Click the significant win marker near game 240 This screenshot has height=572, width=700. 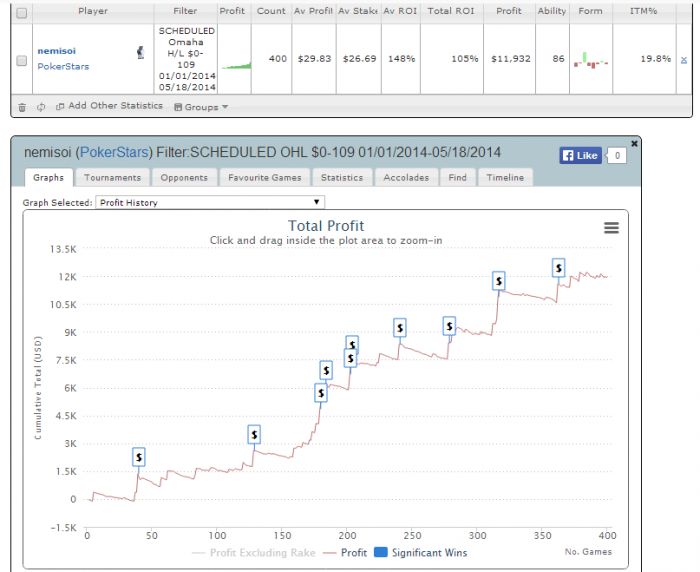[400, 328]
